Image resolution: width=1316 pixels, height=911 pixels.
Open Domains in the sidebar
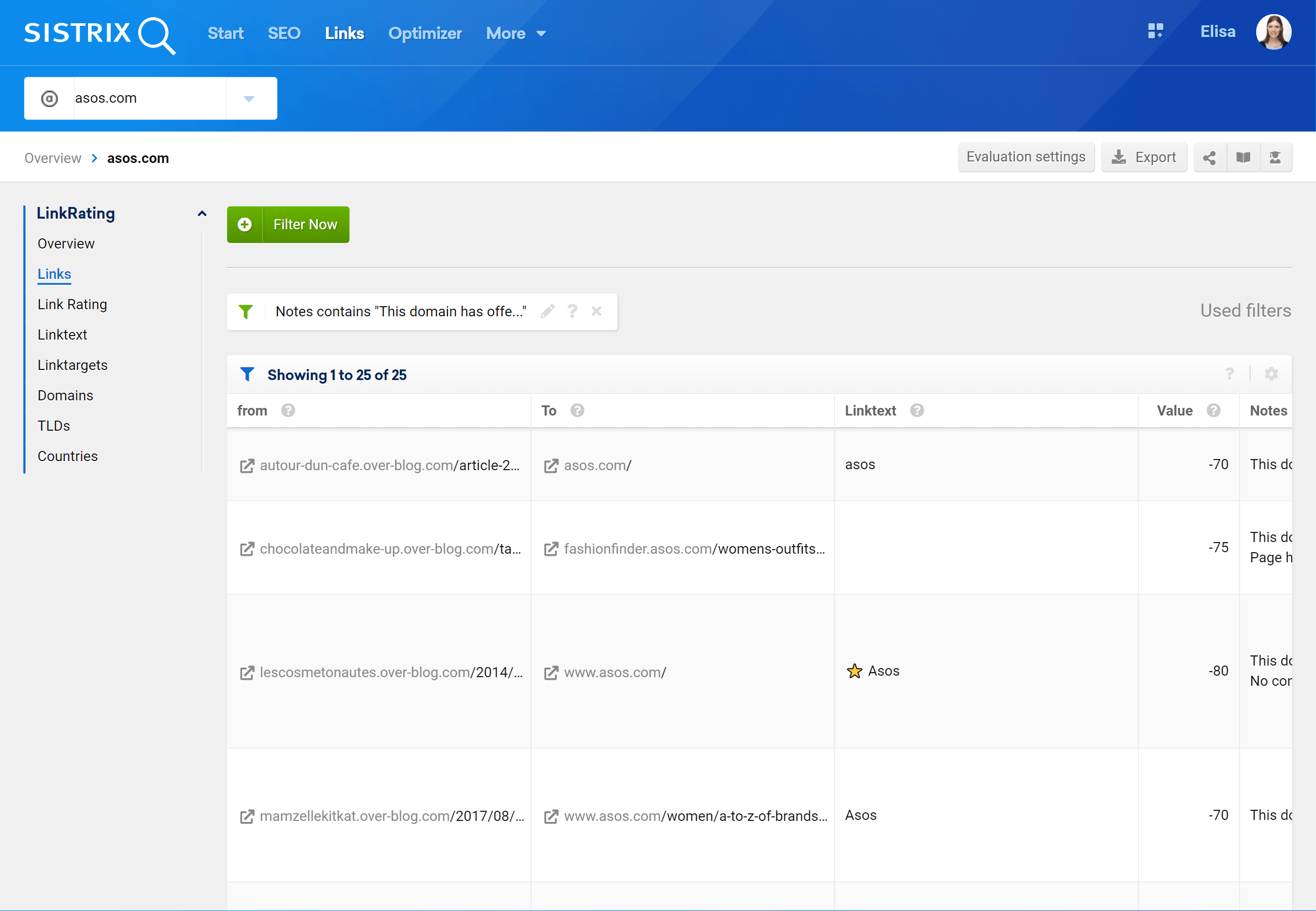(65, 396)
